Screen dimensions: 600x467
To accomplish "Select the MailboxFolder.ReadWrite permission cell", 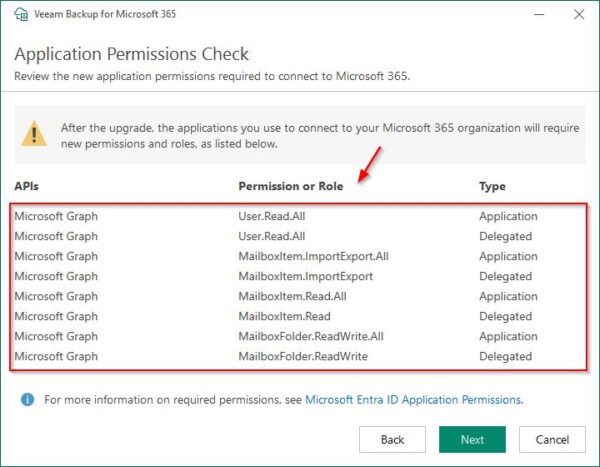I will [303, 356].
